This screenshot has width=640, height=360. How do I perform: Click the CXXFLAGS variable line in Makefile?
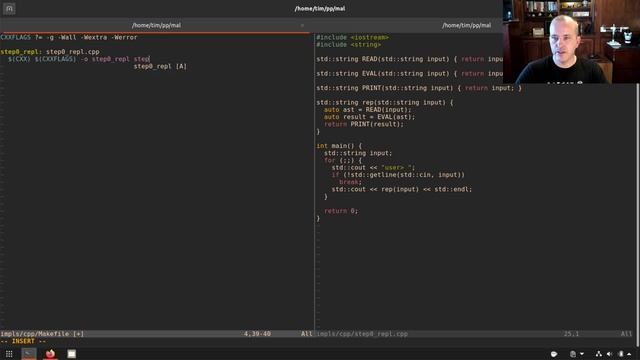click(x=69, y=37)
